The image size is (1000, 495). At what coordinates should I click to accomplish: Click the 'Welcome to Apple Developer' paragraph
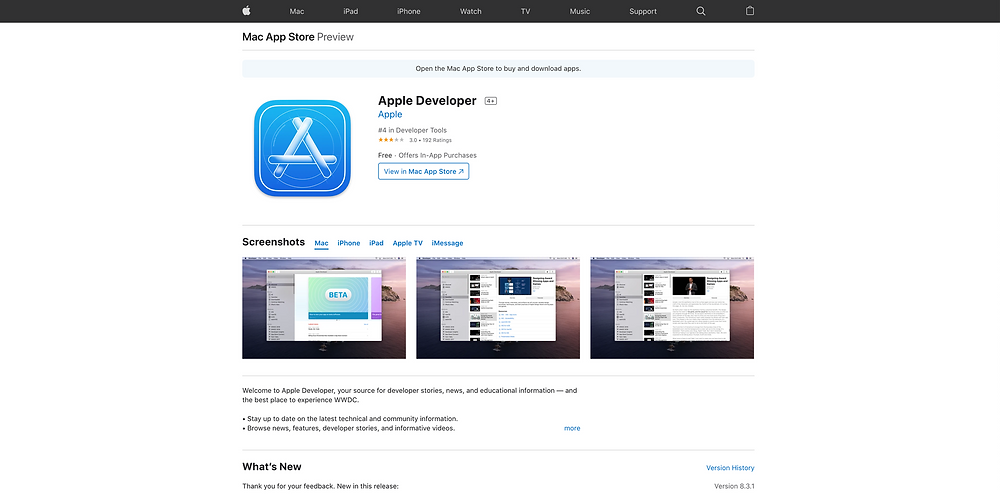tap(409, 395)
